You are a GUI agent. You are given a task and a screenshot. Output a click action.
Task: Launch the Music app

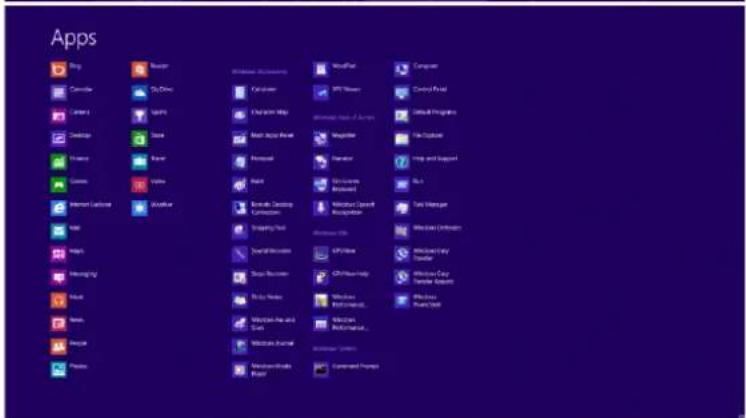(67, 300)
